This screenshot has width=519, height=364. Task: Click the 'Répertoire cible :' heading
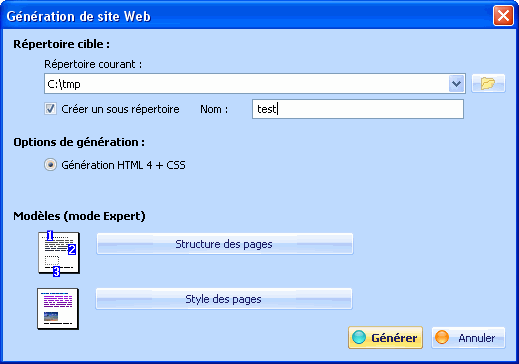[x=62, y=44]
